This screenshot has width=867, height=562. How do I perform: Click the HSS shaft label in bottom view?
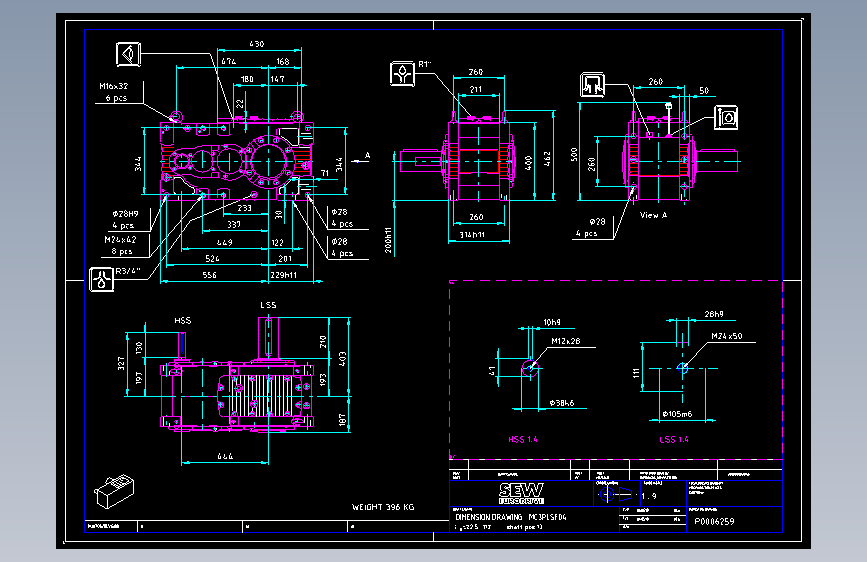click(x=182, y=320)
